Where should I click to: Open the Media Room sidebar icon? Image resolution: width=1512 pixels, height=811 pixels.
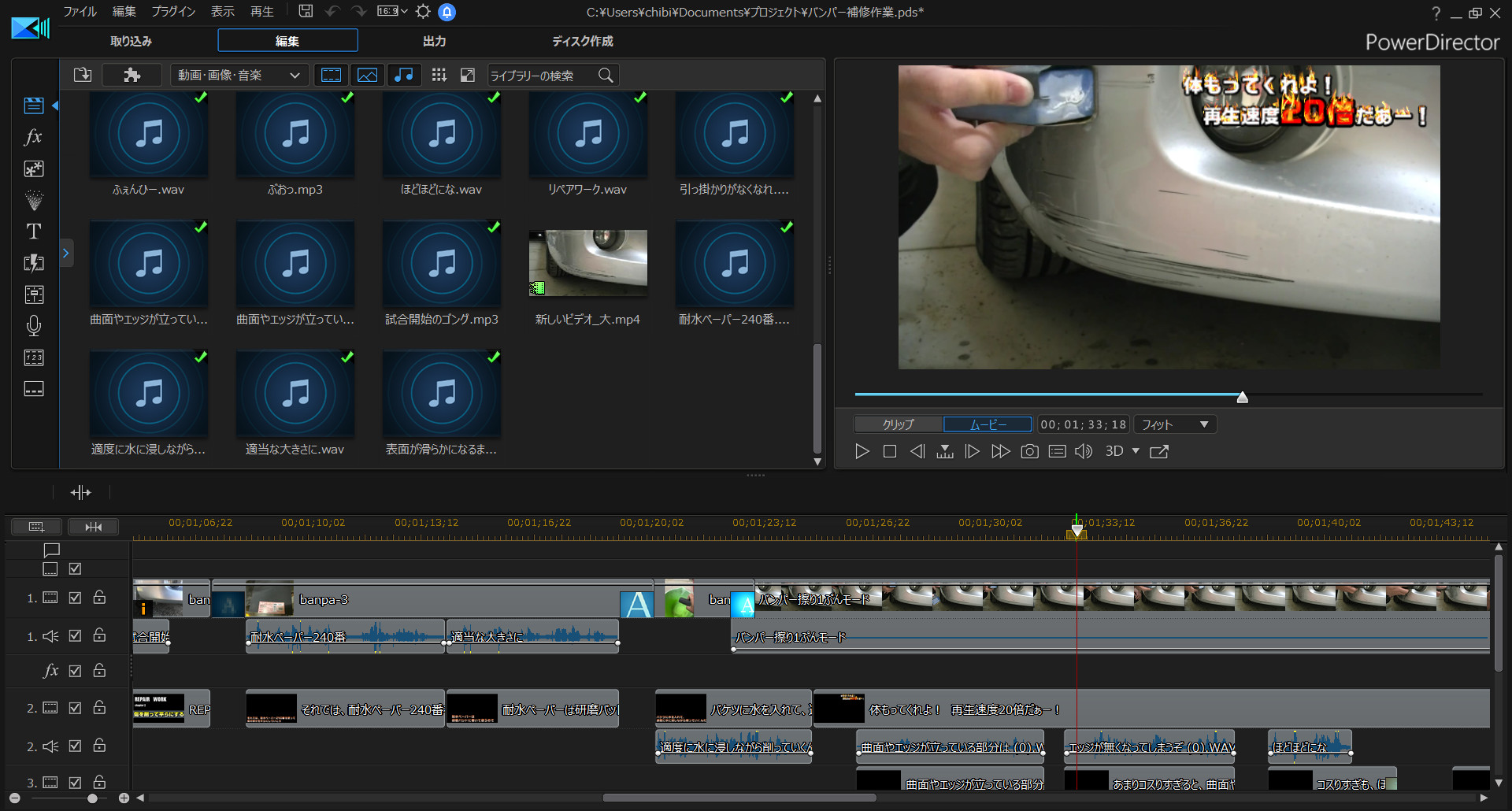coord(33,106)
